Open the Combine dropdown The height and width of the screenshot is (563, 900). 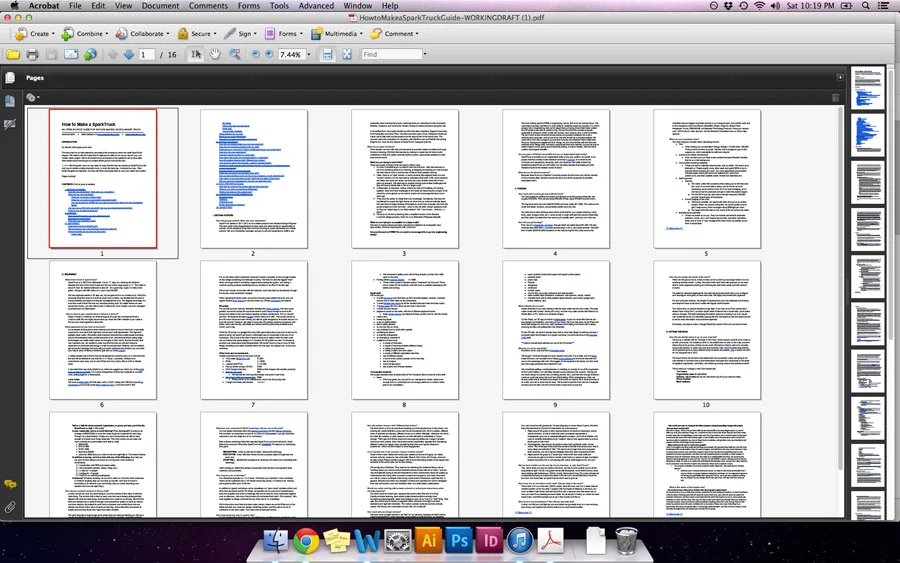(84, 34)
